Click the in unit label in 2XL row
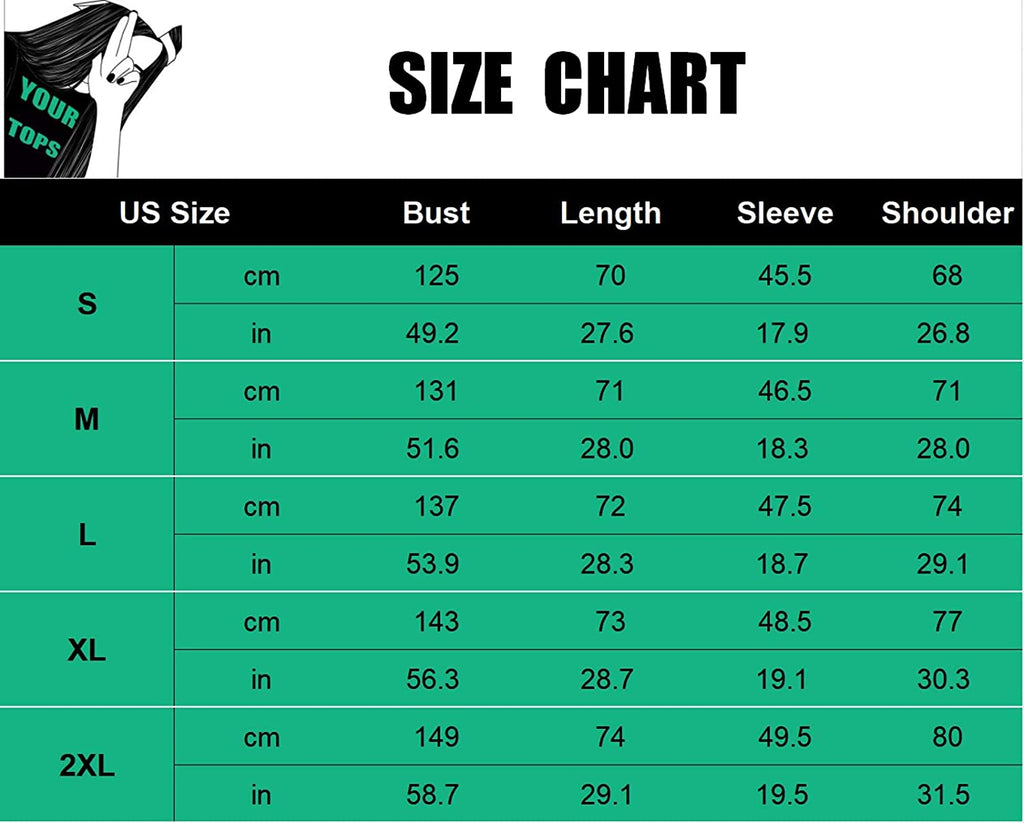The image size is (1024, 823). 261,796
